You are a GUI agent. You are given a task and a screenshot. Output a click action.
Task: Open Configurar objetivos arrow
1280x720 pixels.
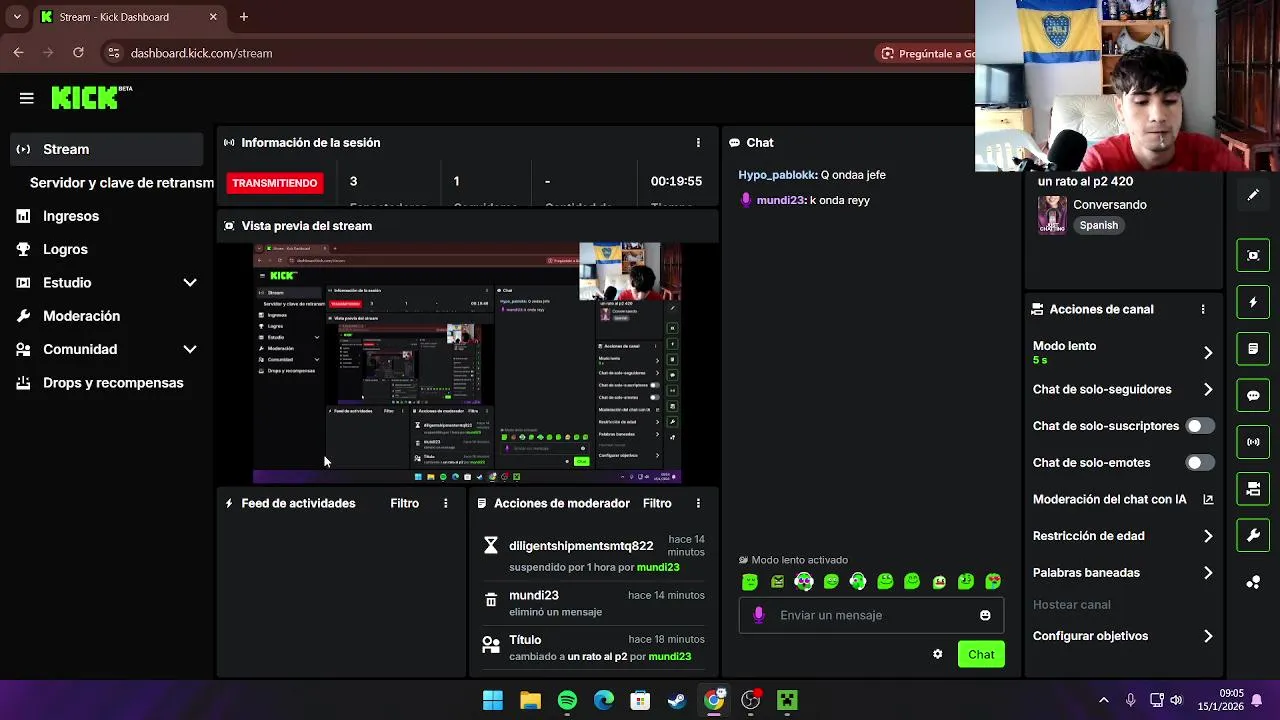click(1208, 636)
